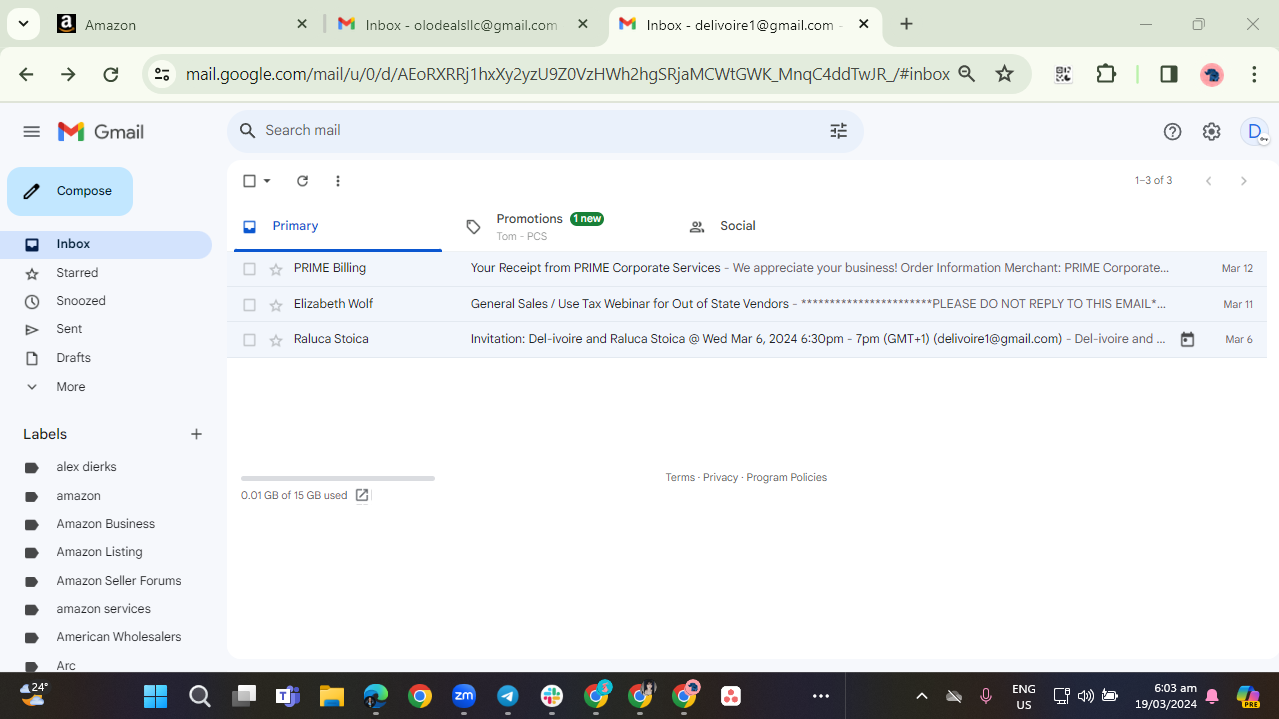
Task: Click the calendar icon on Raluca Stoica's invitation
Action: point(1187,340)
